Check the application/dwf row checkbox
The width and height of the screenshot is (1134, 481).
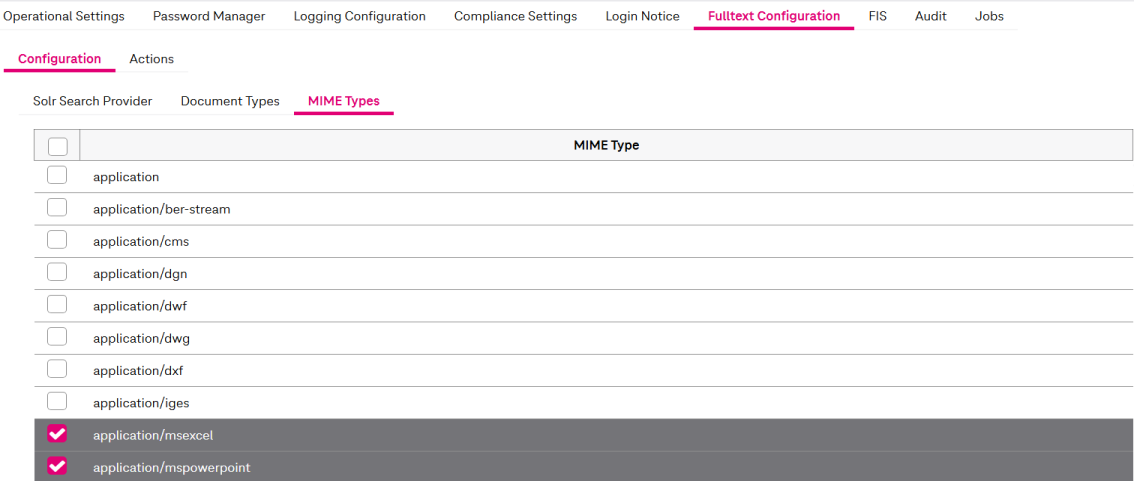(x=57, y=305)
